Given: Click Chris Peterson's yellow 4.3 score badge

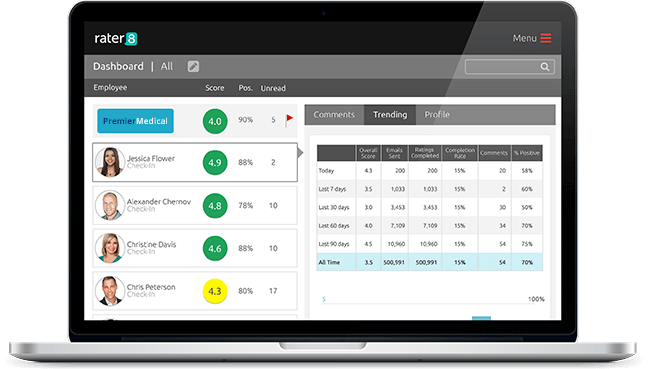Looking at the screenshot, I should tap(215, 291).
